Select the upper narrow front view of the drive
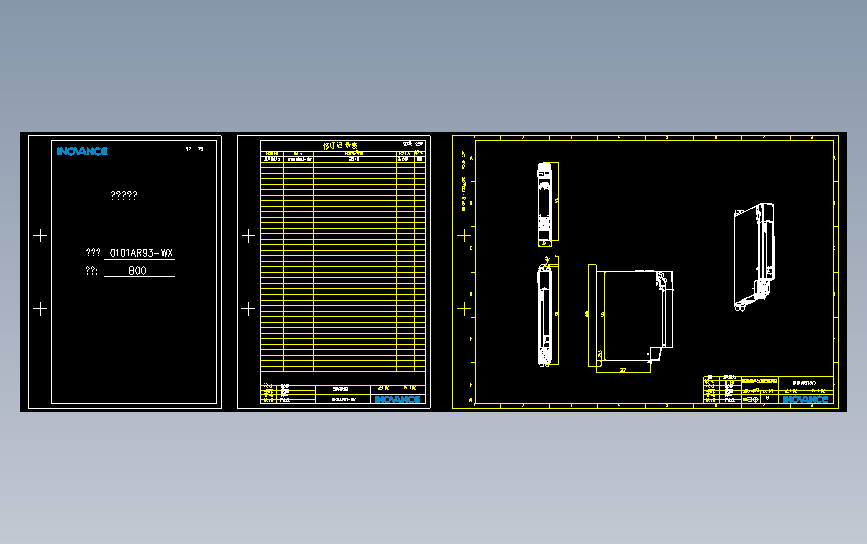The image size is (867, 544). click(x=545, y=204)
